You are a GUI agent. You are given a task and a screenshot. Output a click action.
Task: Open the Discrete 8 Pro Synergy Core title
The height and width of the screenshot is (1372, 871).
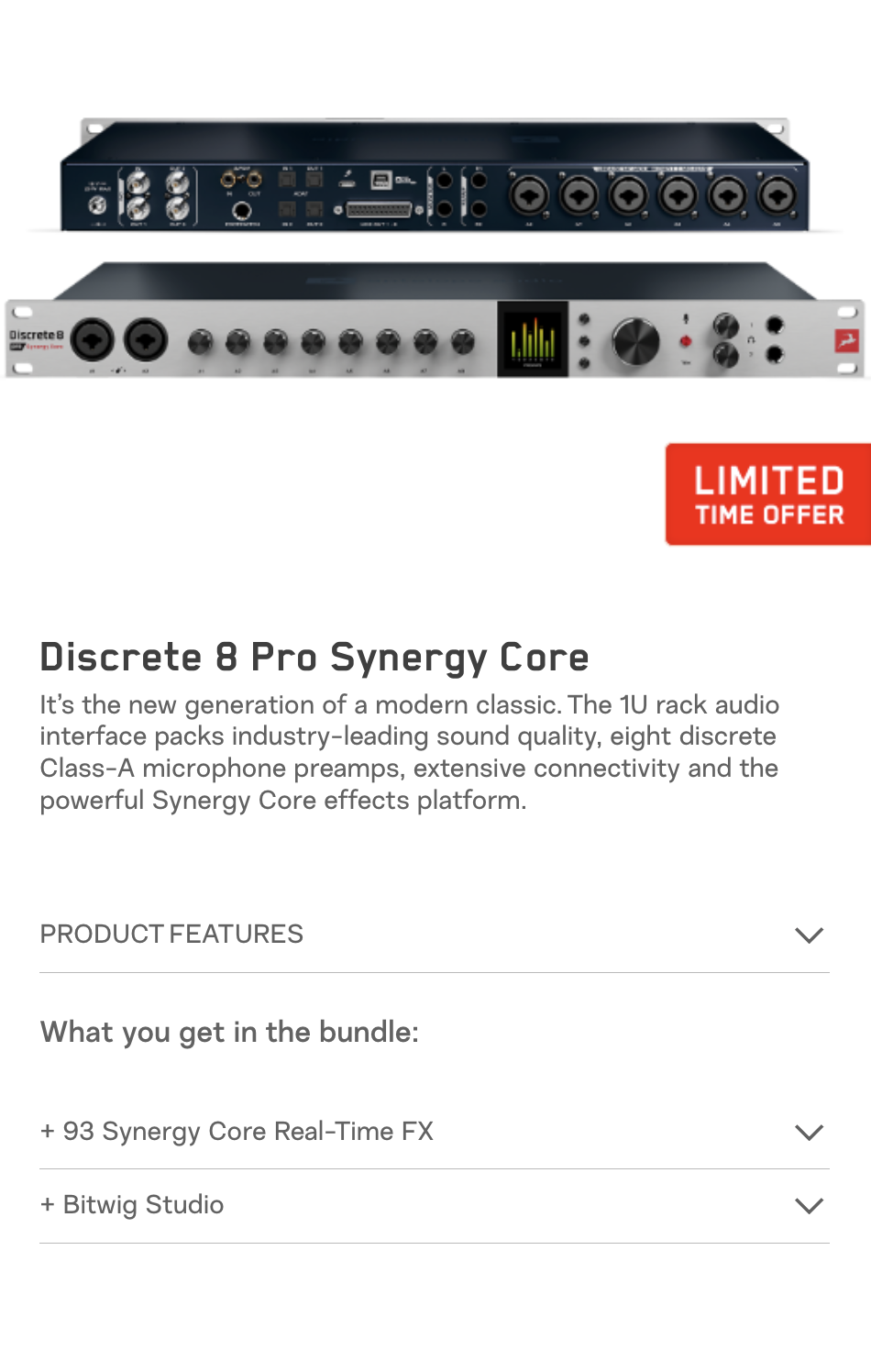coord(314,658)
